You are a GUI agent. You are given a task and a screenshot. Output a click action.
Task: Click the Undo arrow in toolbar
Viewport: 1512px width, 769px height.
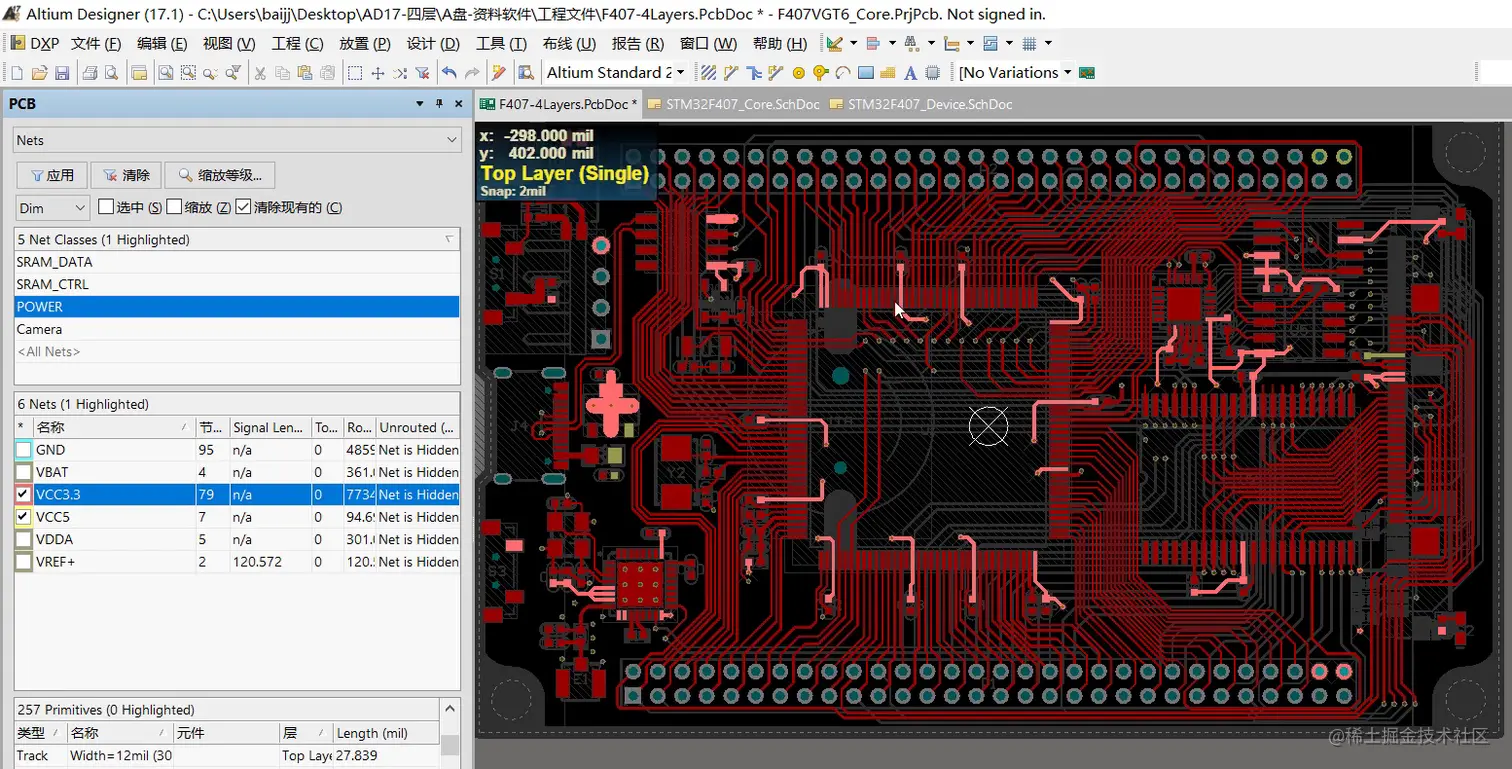(x=449, y=73)
